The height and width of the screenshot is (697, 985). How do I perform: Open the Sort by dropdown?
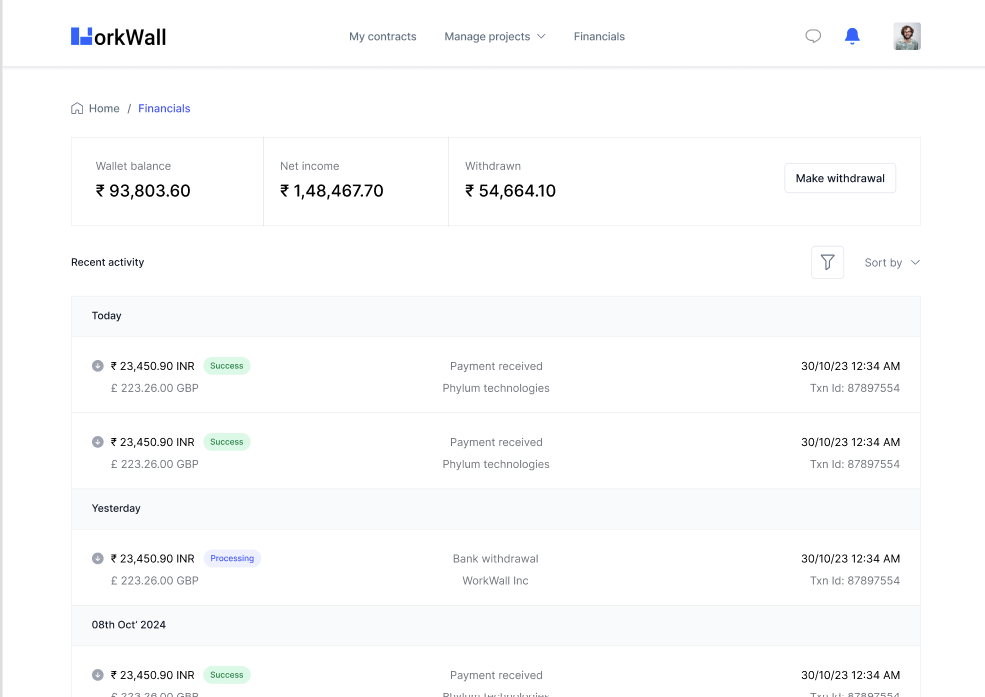pos(892,262)
